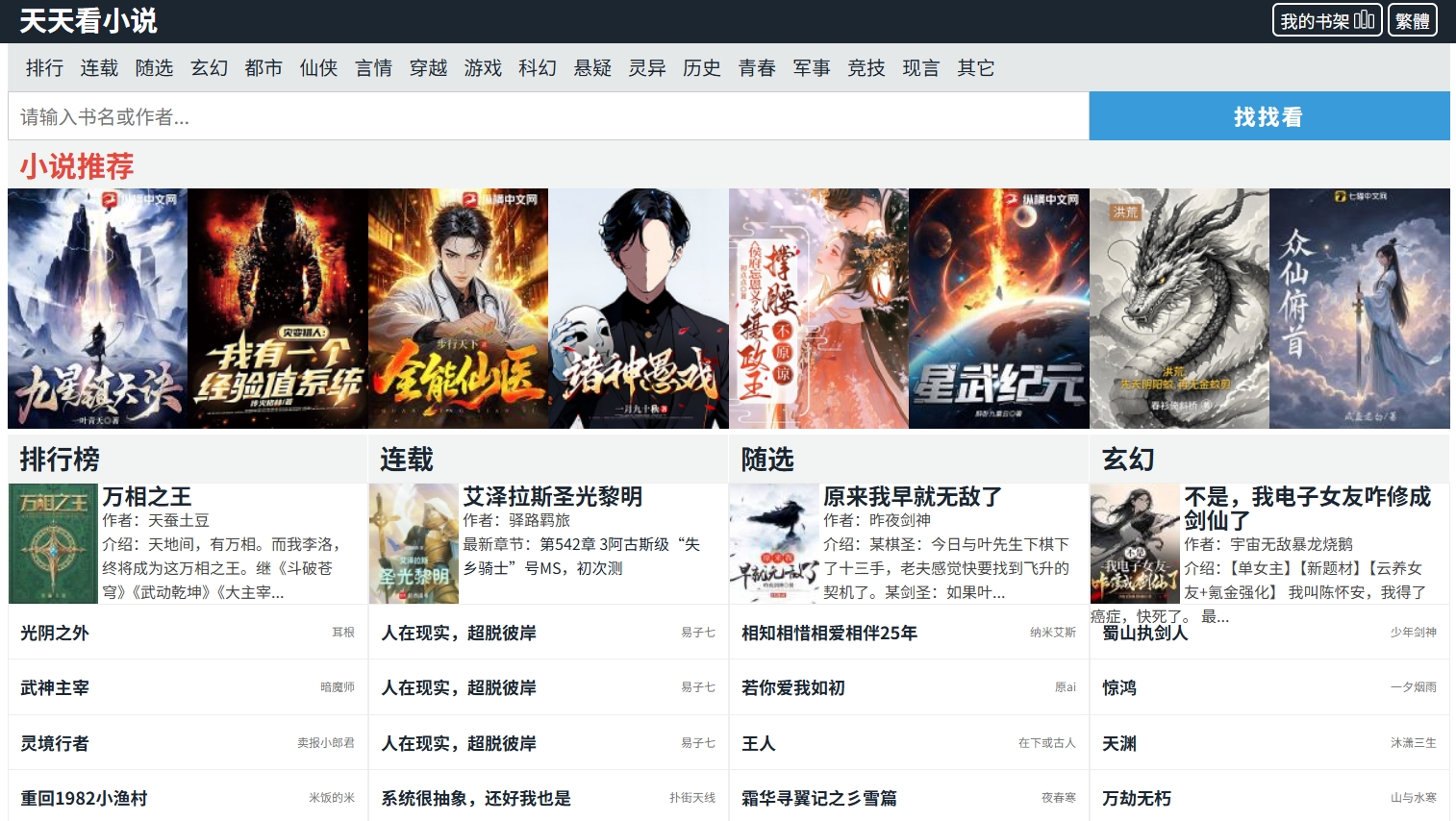Open 灵境行者 in ranking list
Viewport: 1456px width, 821px height.
click(x=55, y=743)
